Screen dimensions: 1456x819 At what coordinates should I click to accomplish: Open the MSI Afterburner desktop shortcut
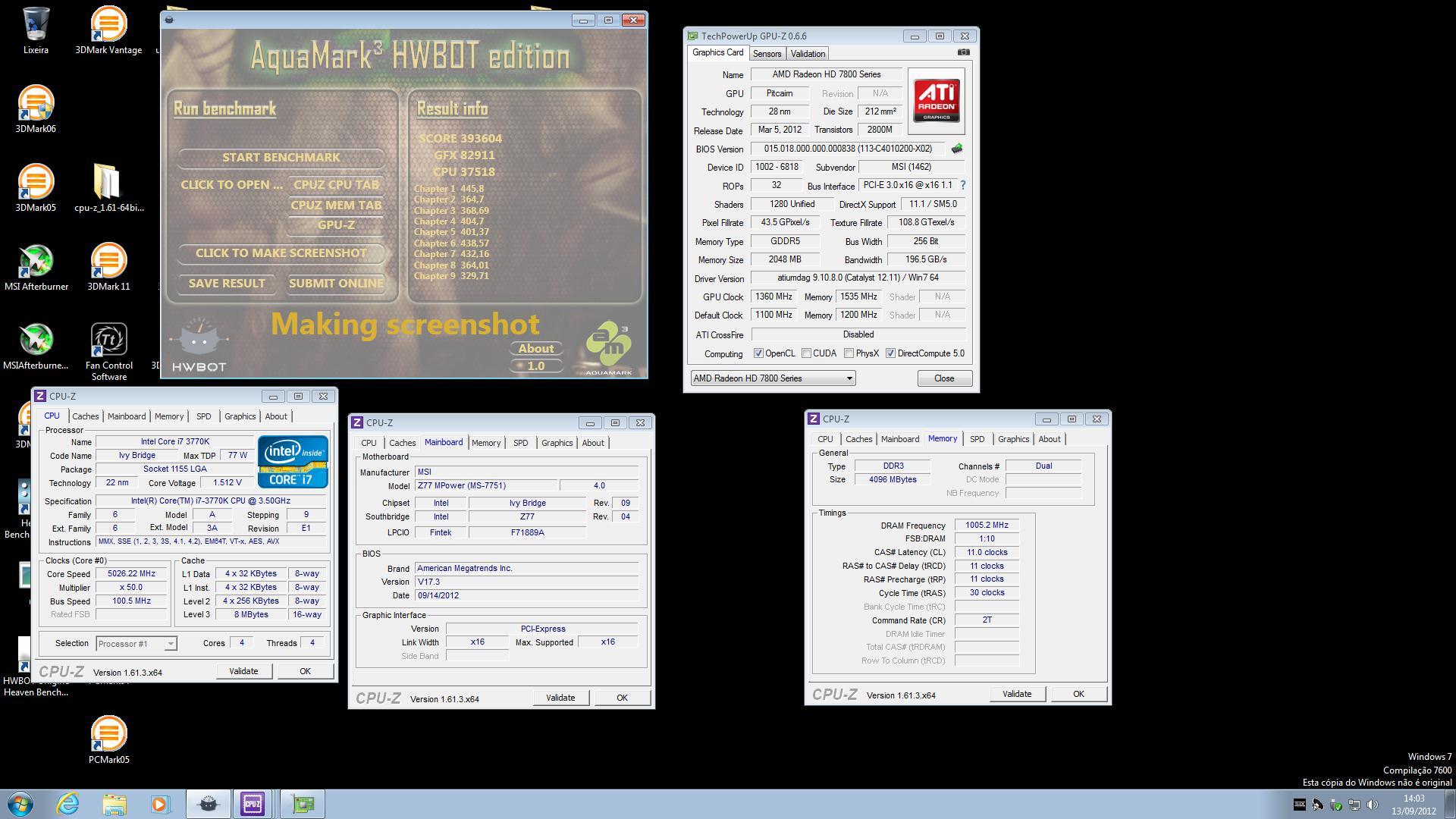point(36,267)
